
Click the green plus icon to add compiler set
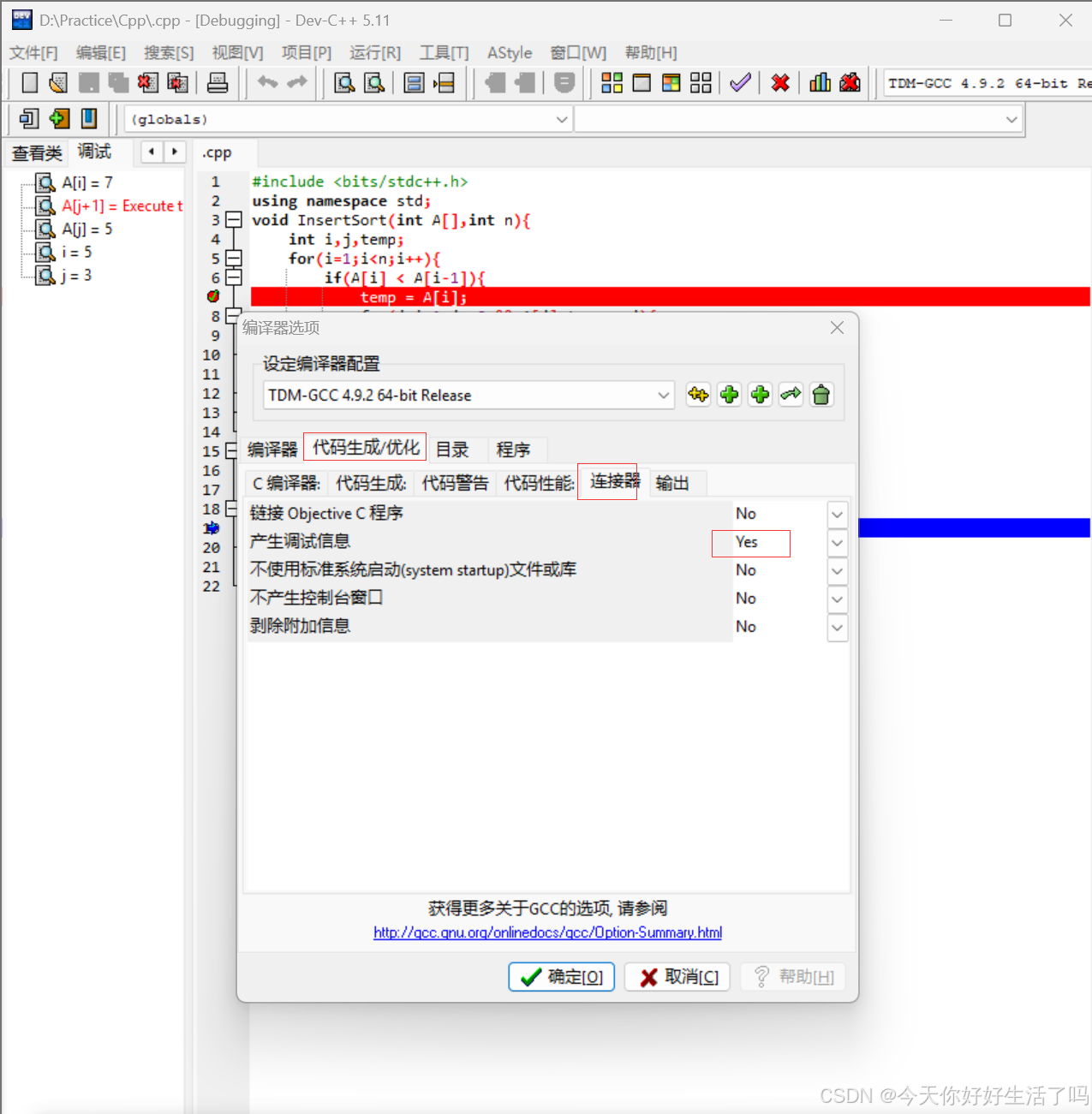pos(729,394)
